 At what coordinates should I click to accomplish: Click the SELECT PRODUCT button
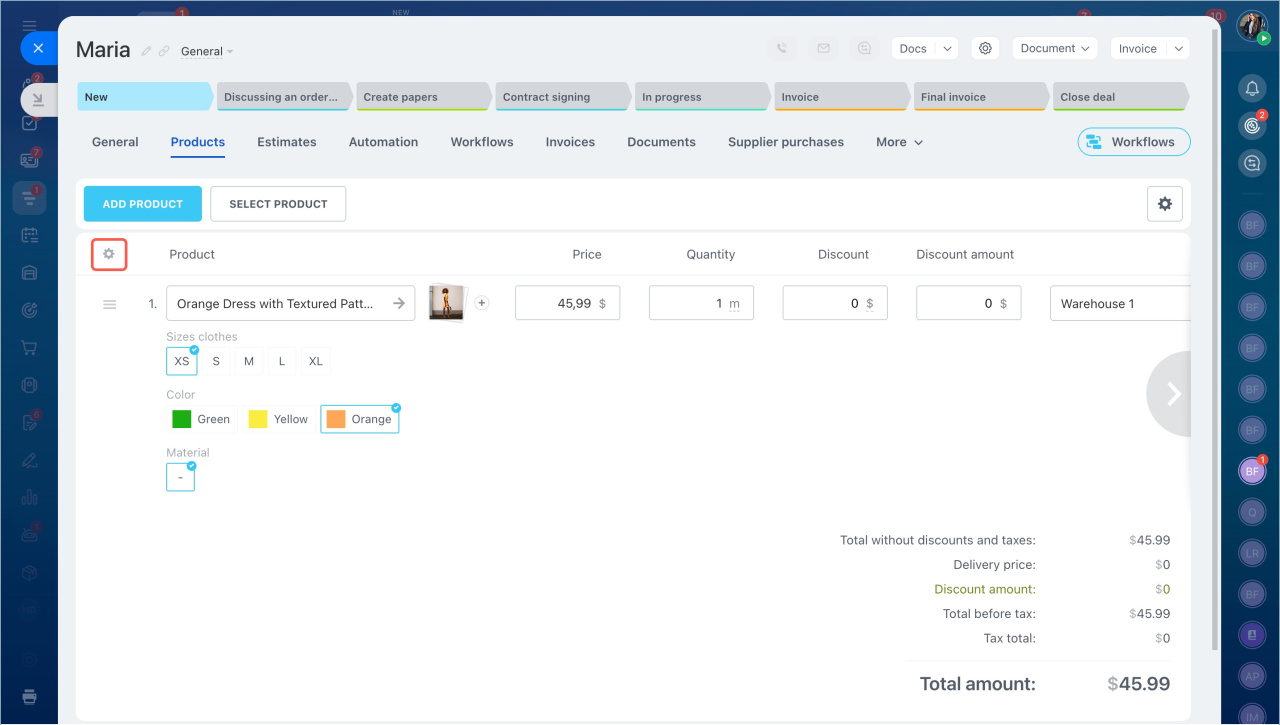pos(278,204)
